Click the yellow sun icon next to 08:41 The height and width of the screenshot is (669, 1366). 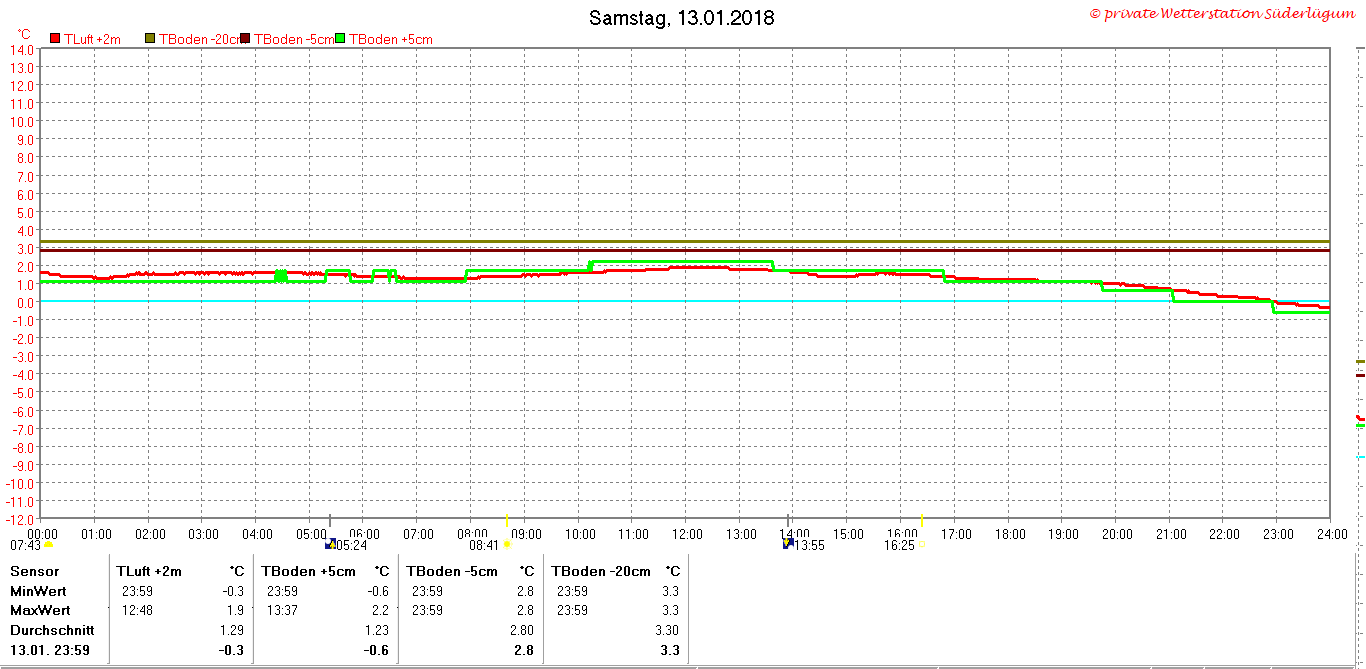point(507,545)
